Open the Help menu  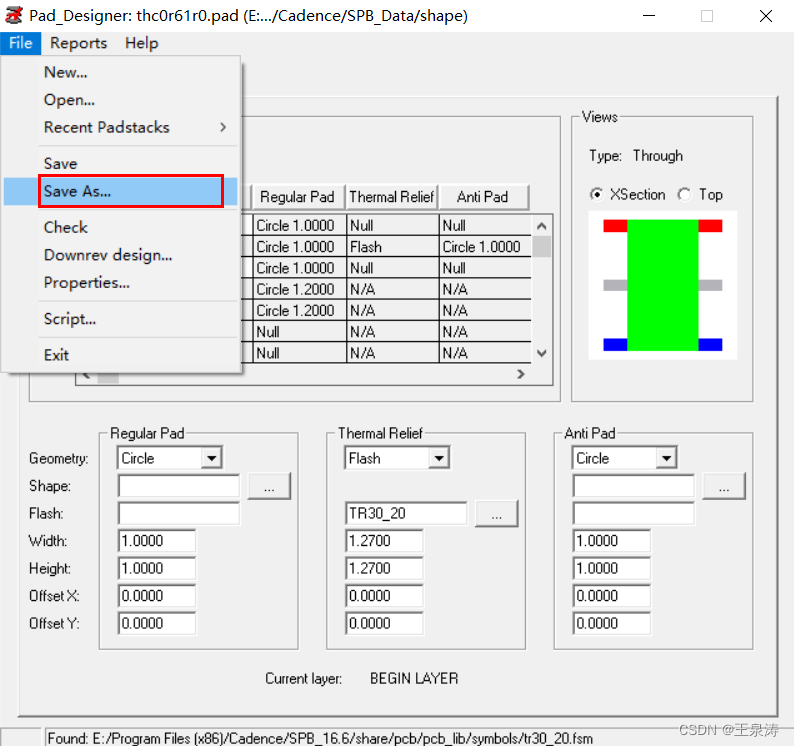point(142,43)
